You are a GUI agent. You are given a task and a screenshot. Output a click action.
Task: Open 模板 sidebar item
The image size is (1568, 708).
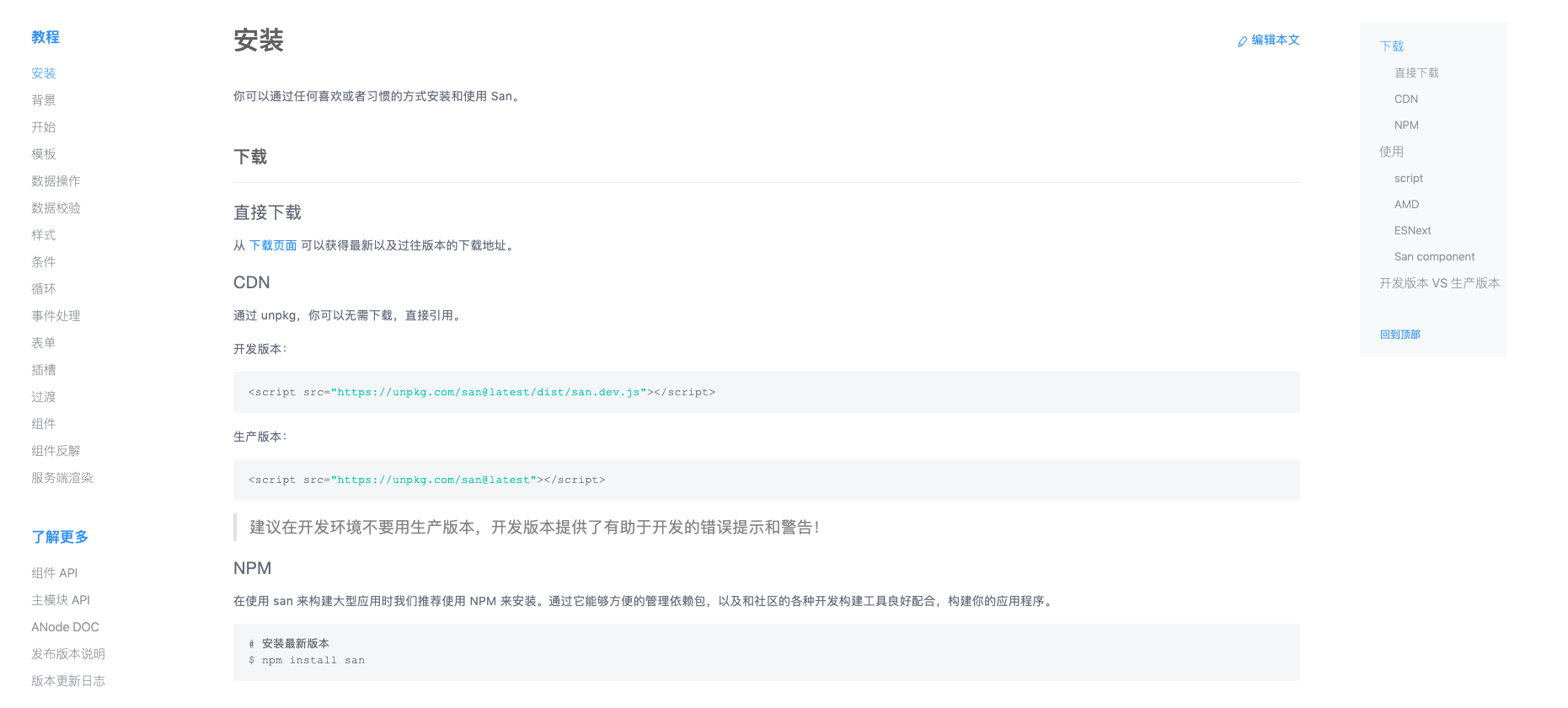[44, 154]
